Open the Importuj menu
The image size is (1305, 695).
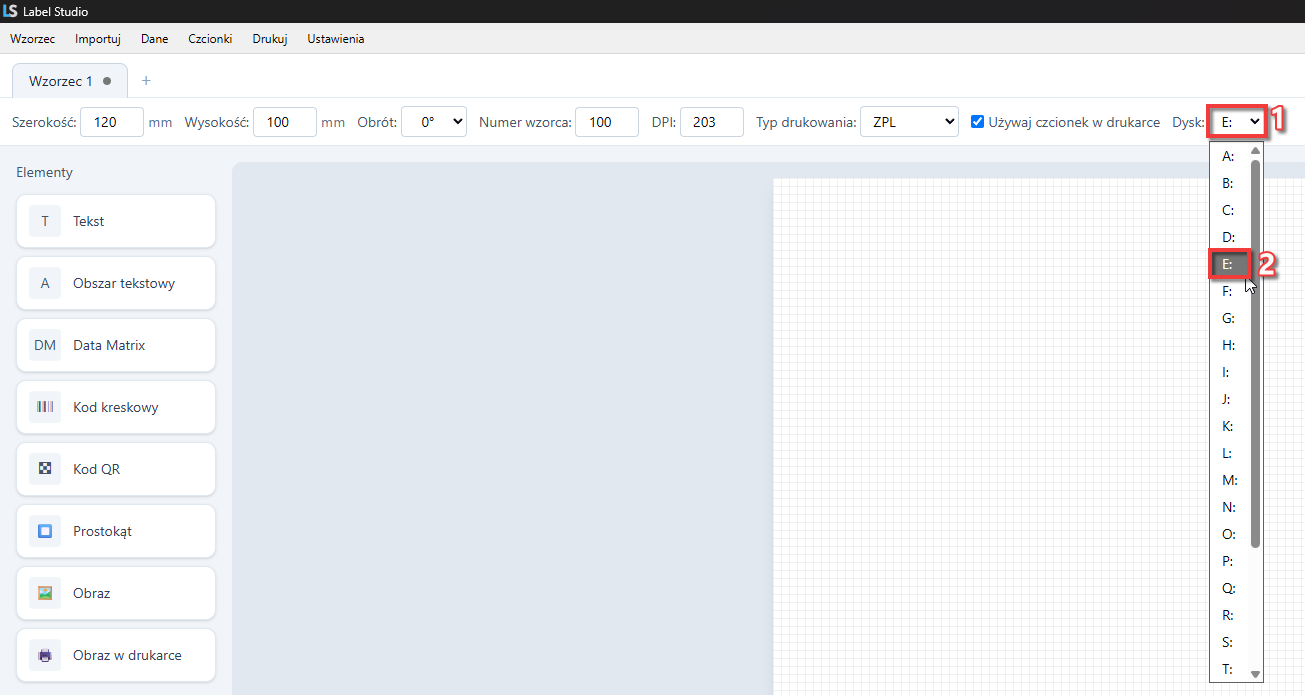(98, 39)
